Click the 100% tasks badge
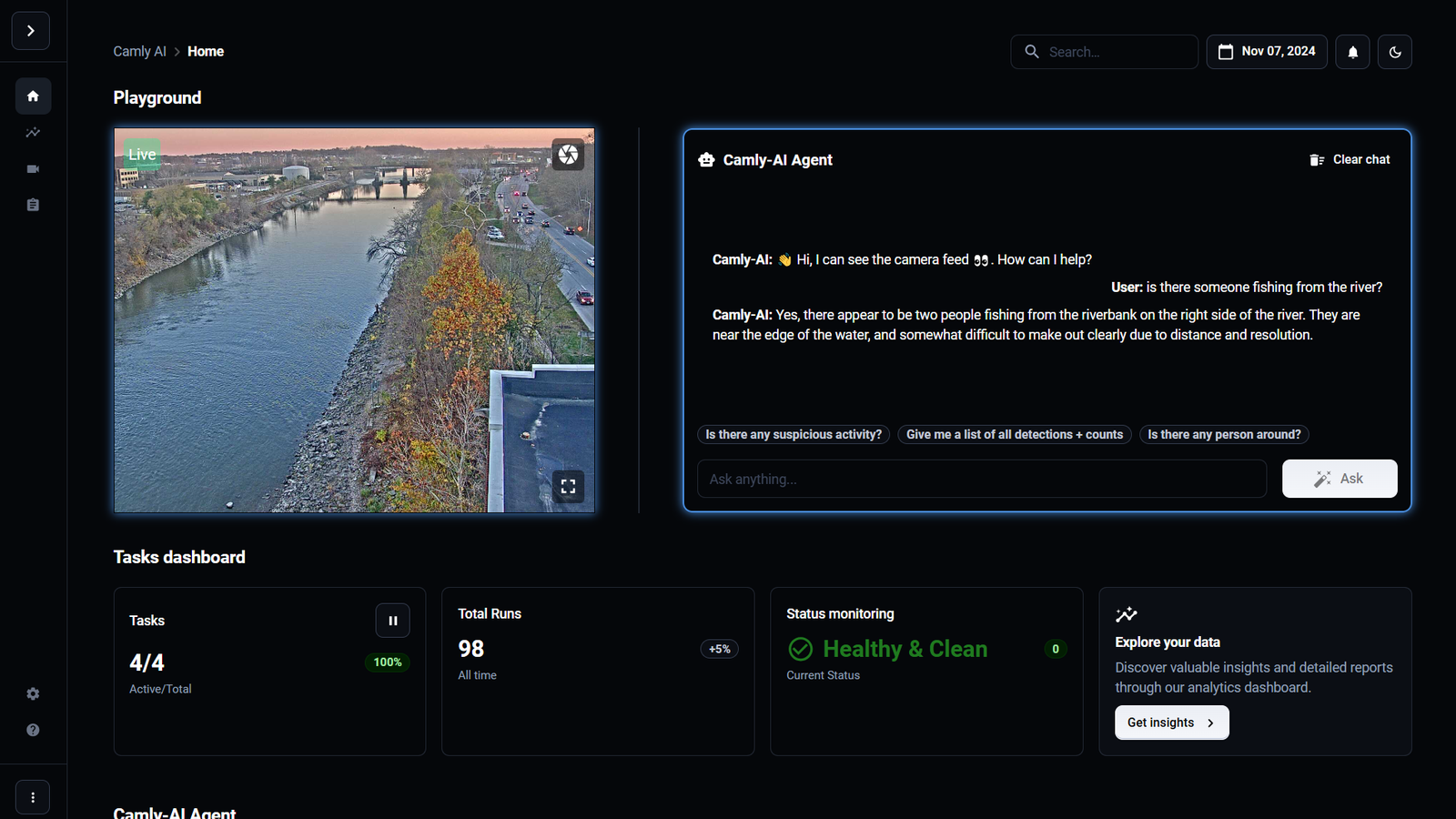Image resolution: width=1456 pixels, height=819 pixels. click(x=388, y=662)
